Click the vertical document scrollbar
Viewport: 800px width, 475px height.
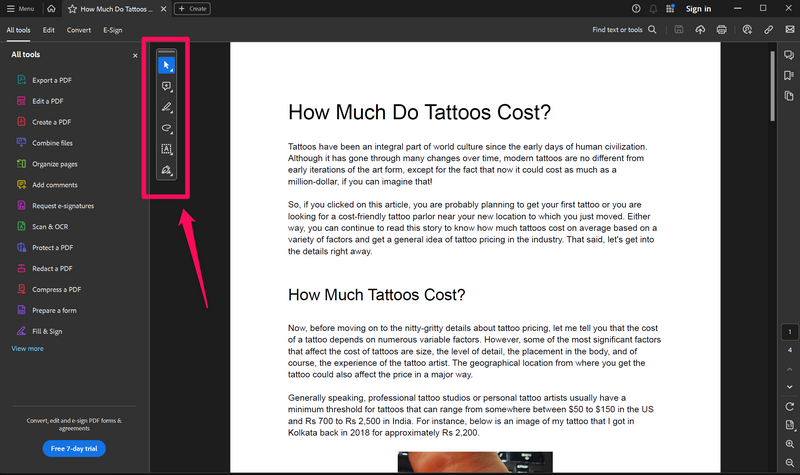point(772,85)
